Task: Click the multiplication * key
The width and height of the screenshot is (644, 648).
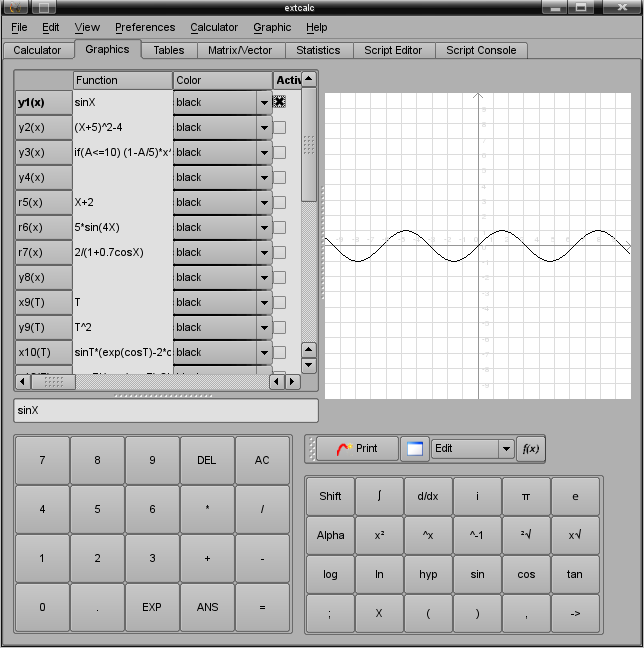Action: (207, 509)
